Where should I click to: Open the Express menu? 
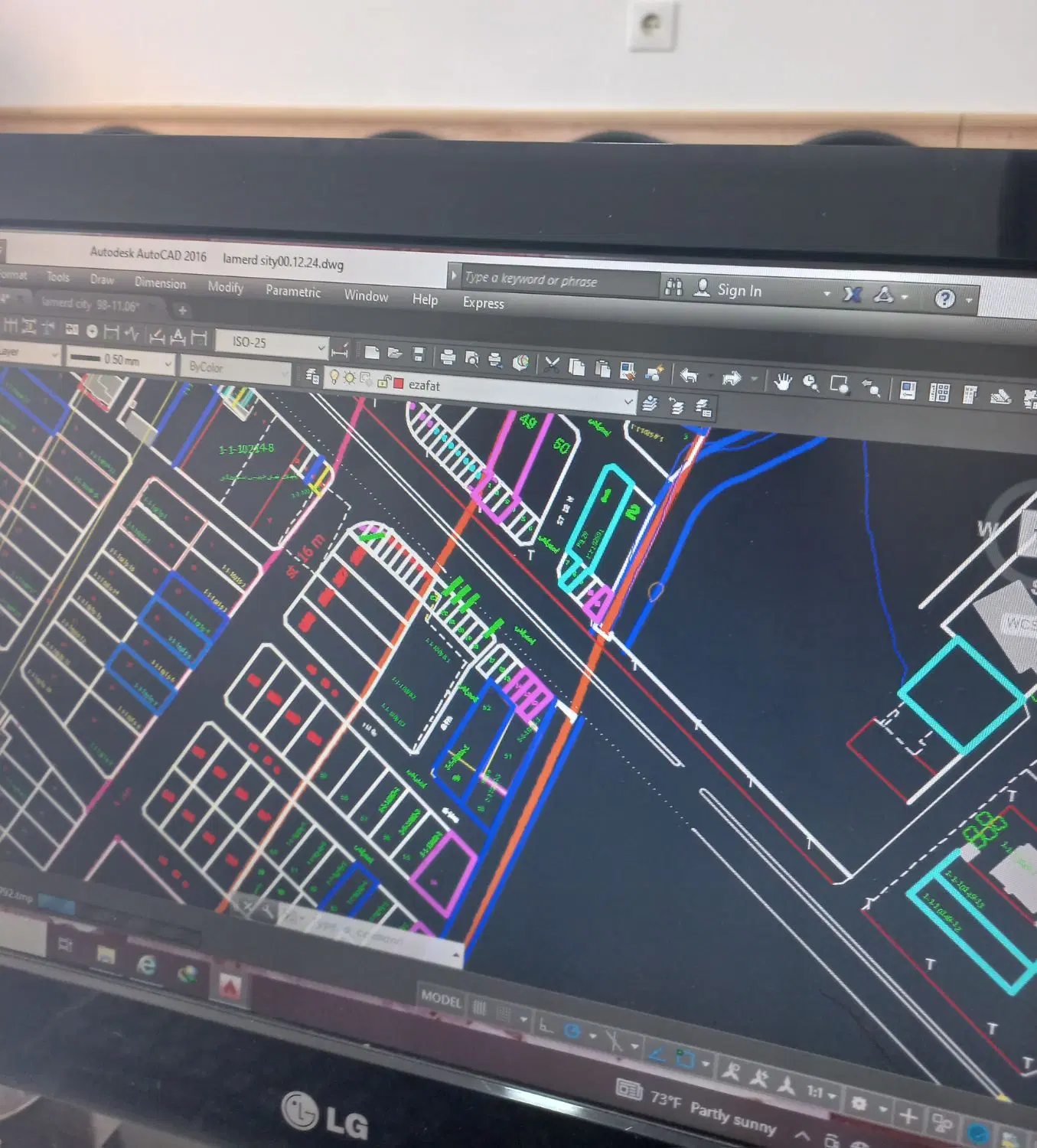pyautogui.click(x=484, y=303)
